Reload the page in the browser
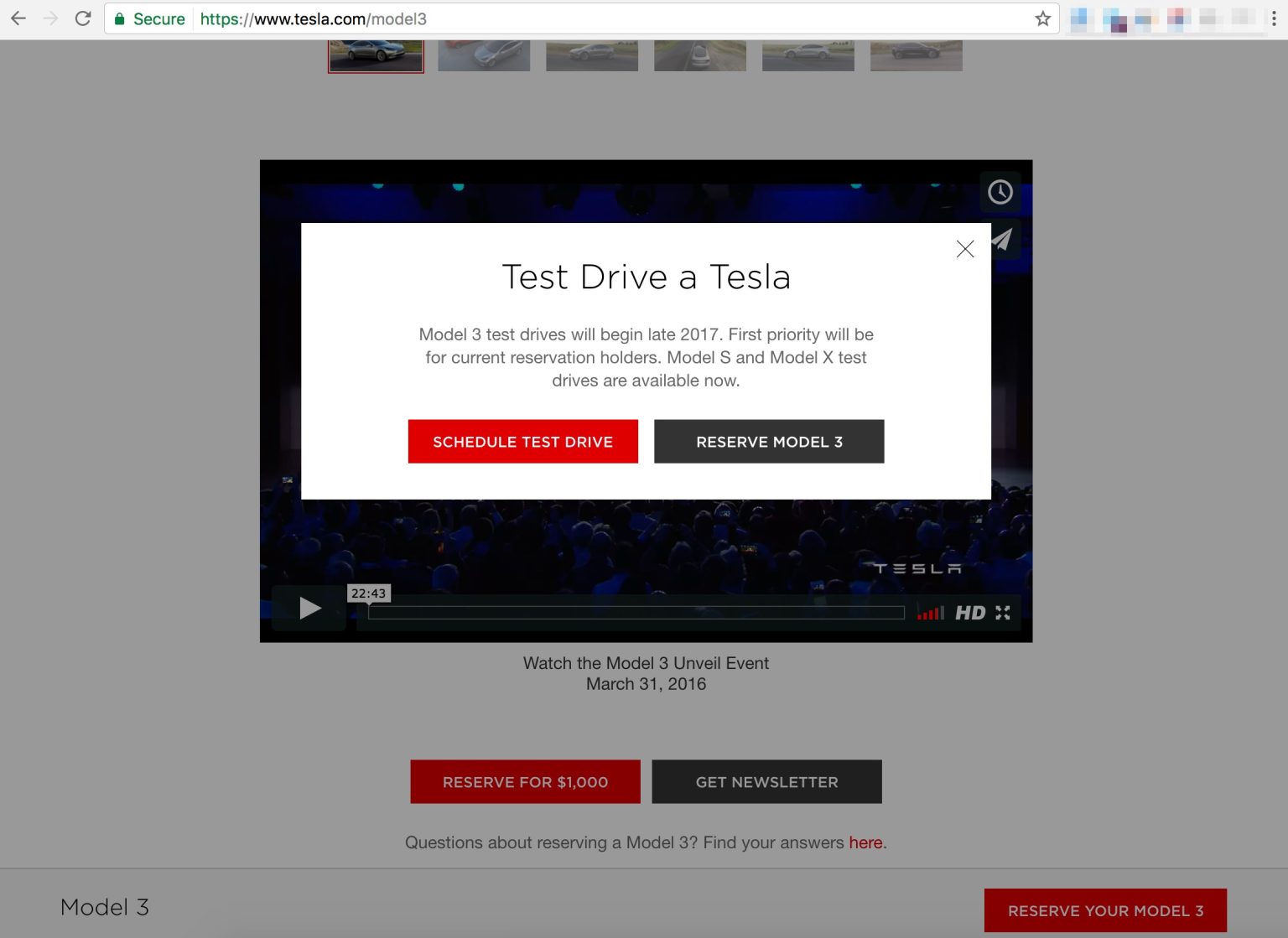 pos(83,18)
